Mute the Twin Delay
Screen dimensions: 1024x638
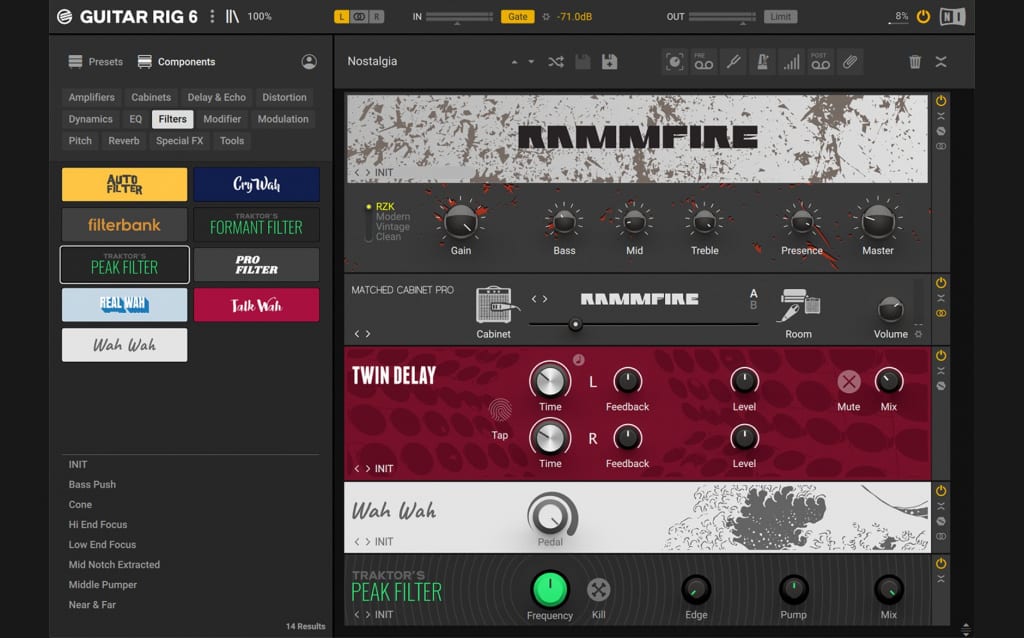(848, 382)
